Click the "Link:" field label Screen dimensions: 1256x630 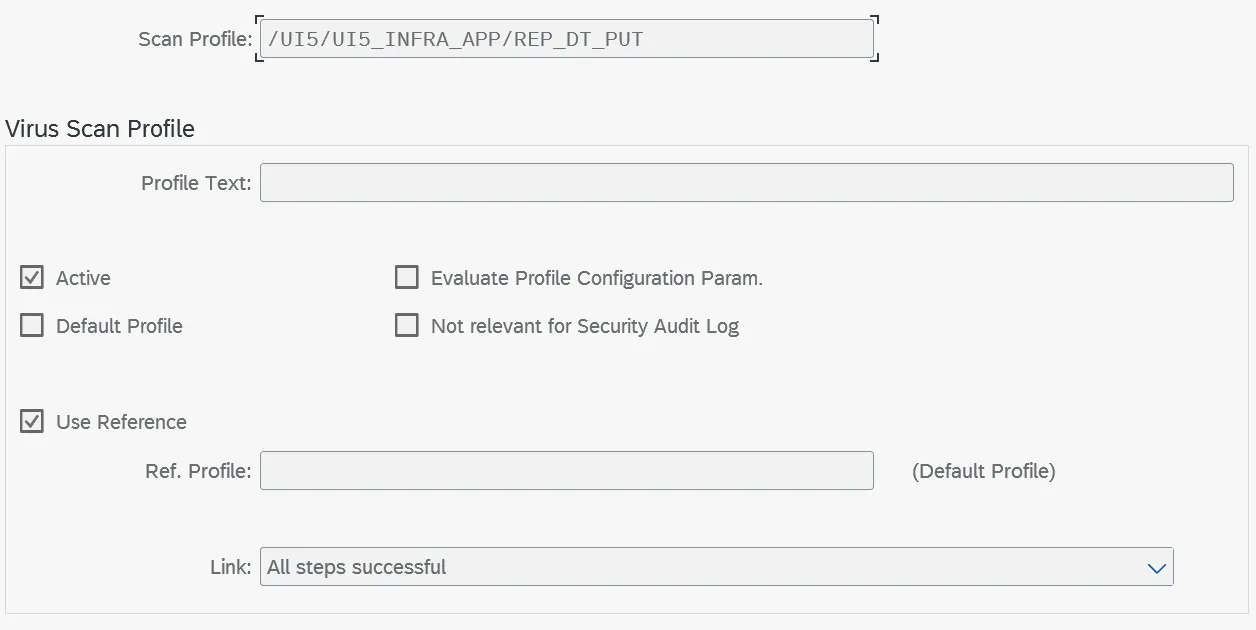(x=230, y=567)
